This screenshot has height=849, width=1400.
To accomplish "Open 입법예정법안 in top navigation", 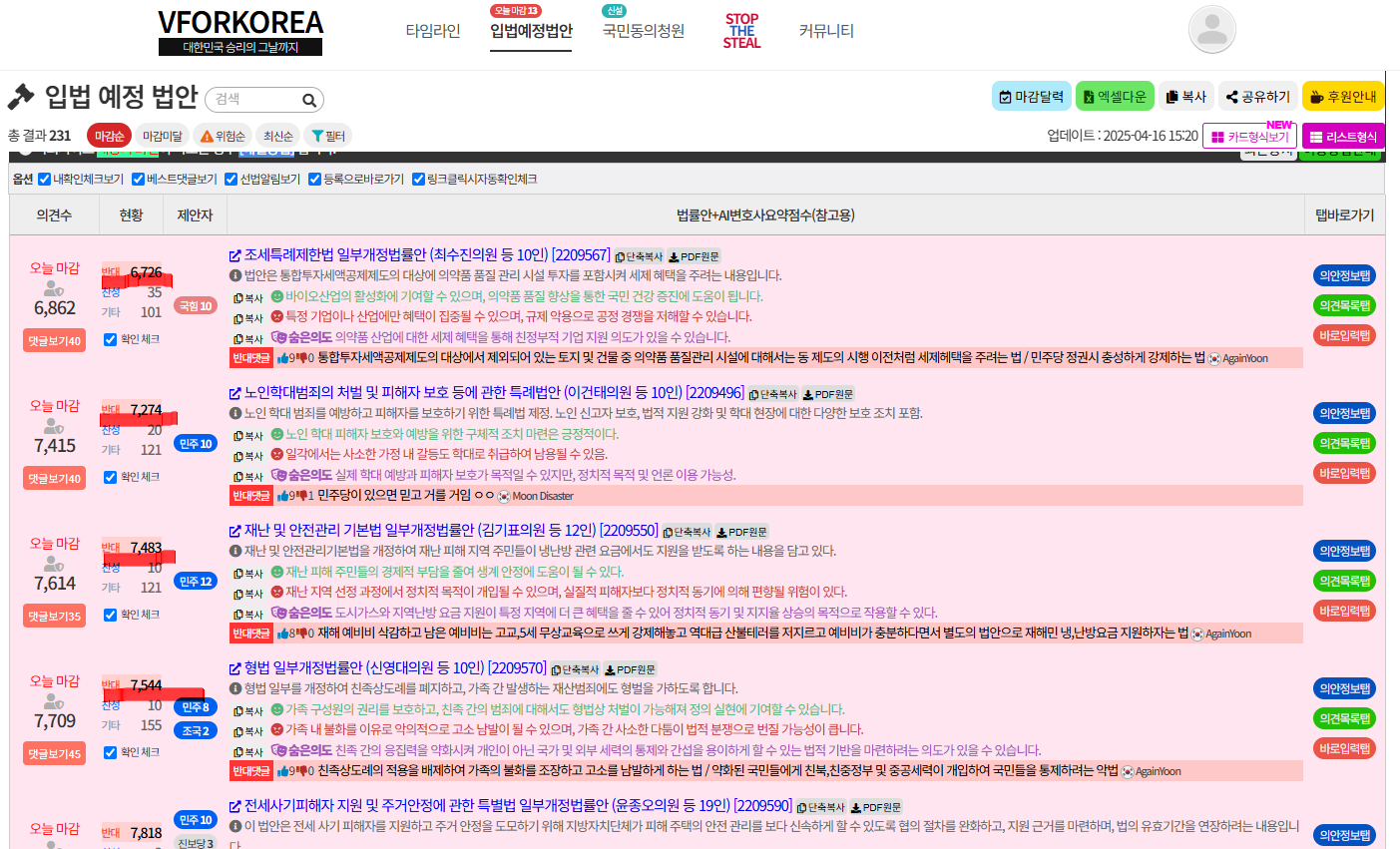I will coord(532,31).
